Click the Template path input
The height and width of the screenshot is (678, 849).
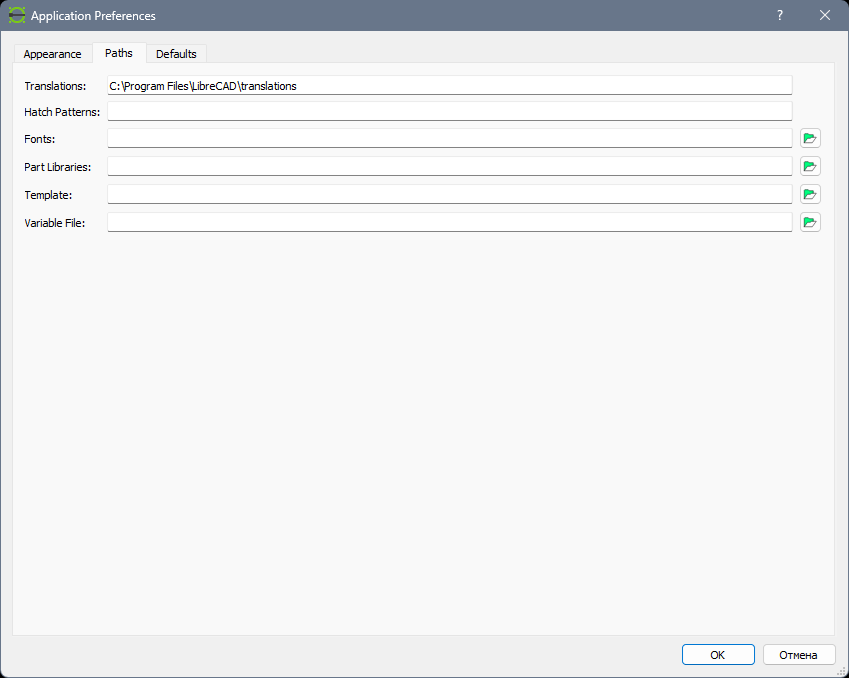coord(449,195)
